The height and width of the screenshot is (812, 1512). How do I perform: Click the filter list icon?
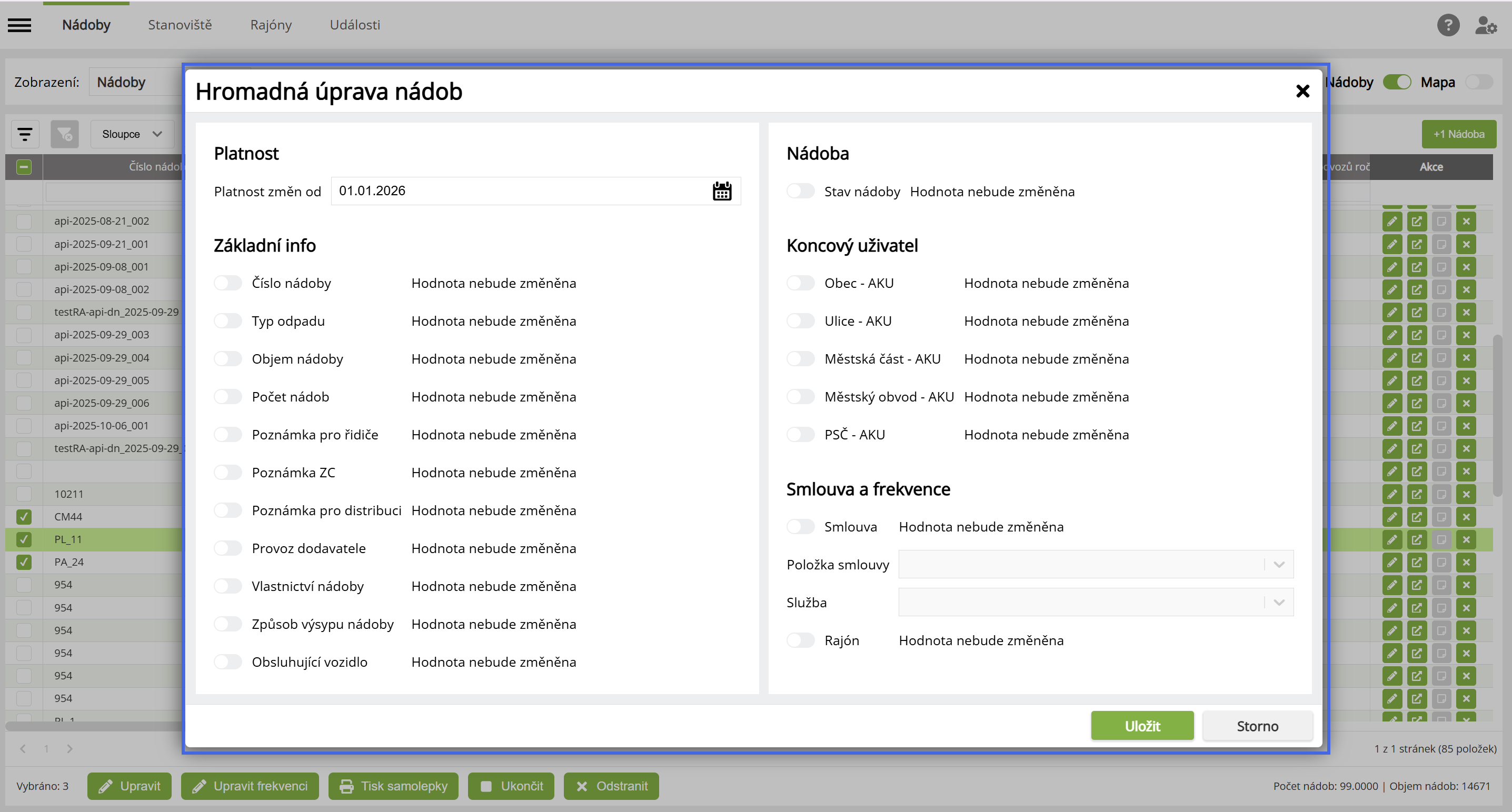[25, 134]
